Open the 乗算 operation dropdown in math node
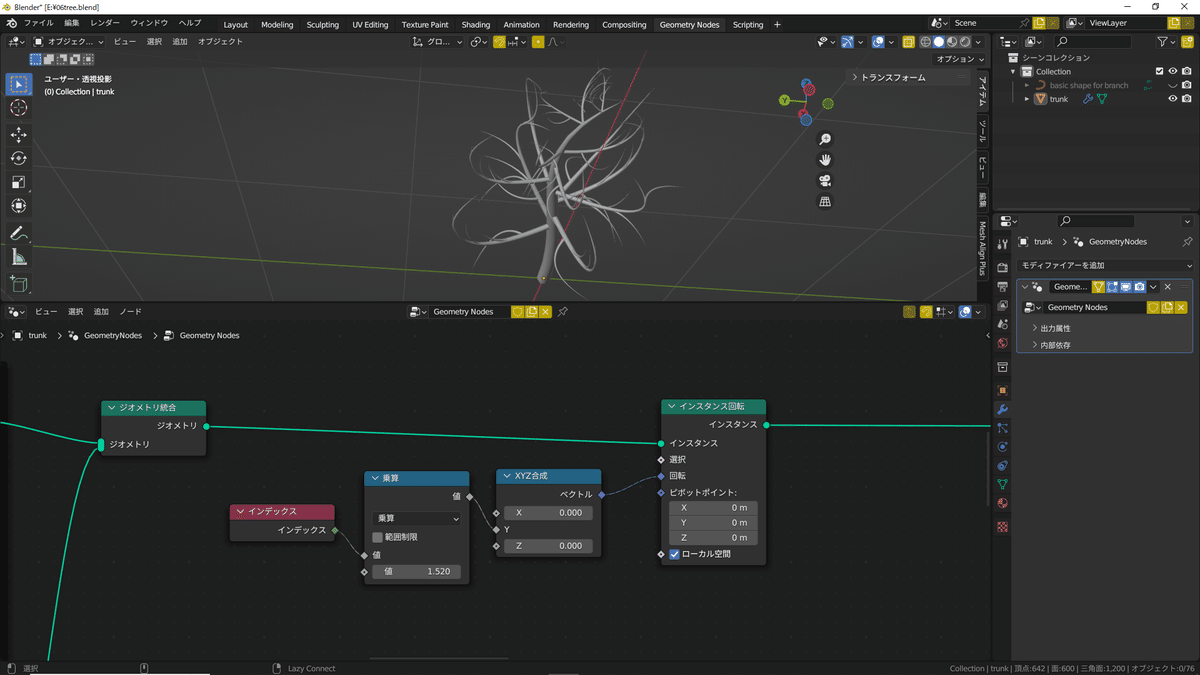 [x=417, y=519]
